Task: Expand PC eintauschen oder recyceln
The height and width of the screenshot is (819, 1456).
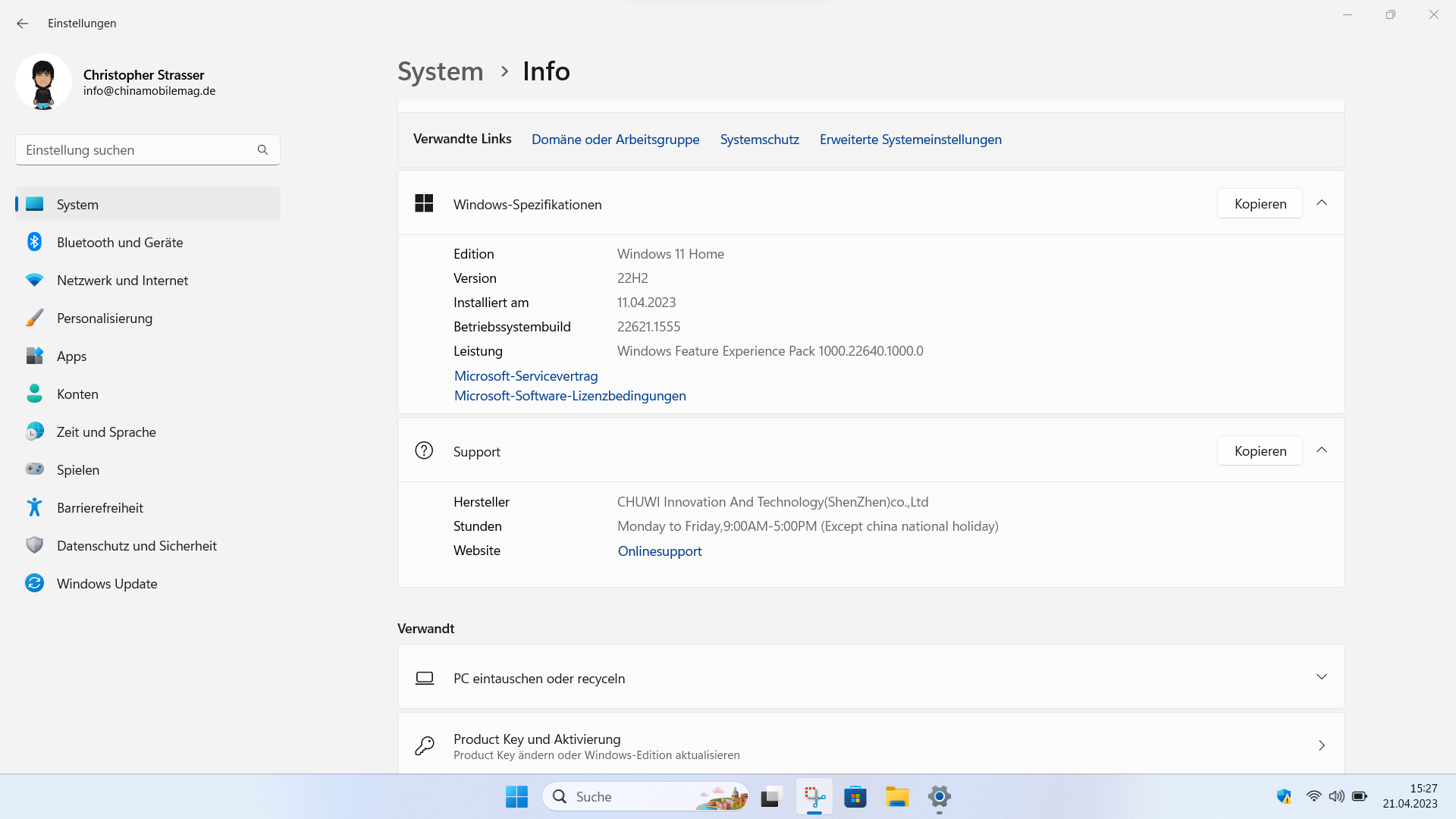Action: pos(871,677)
